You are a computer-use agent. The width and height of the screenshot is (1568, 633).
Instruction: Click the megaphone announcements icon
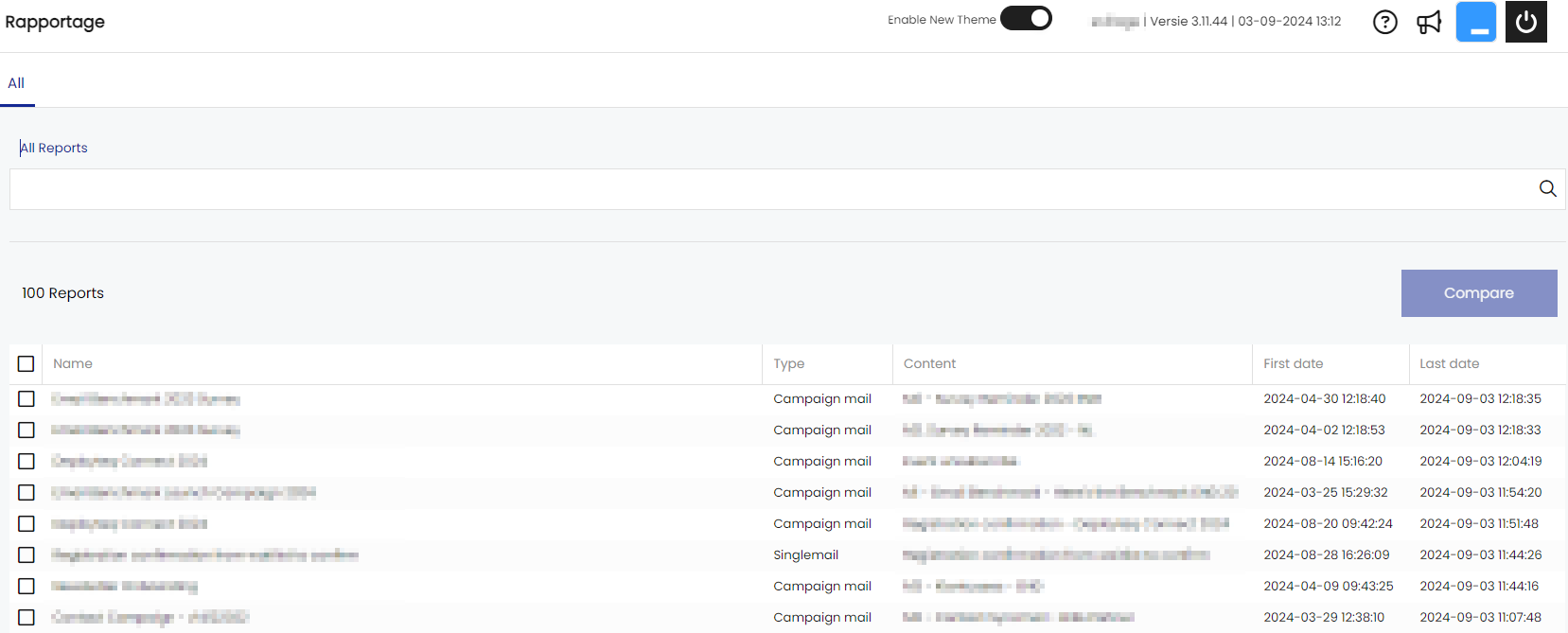1429,22
